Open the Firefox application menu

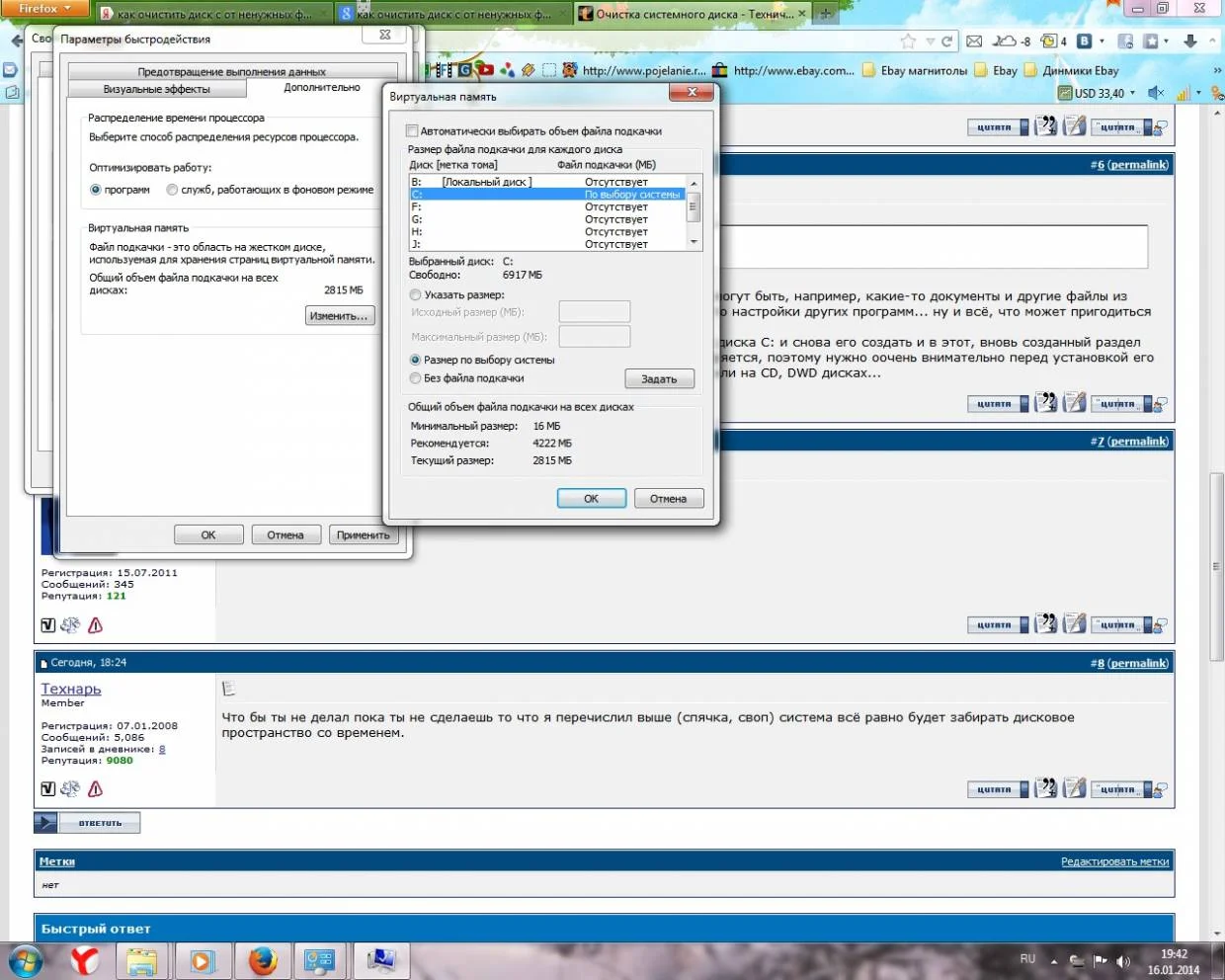point(45,9)
